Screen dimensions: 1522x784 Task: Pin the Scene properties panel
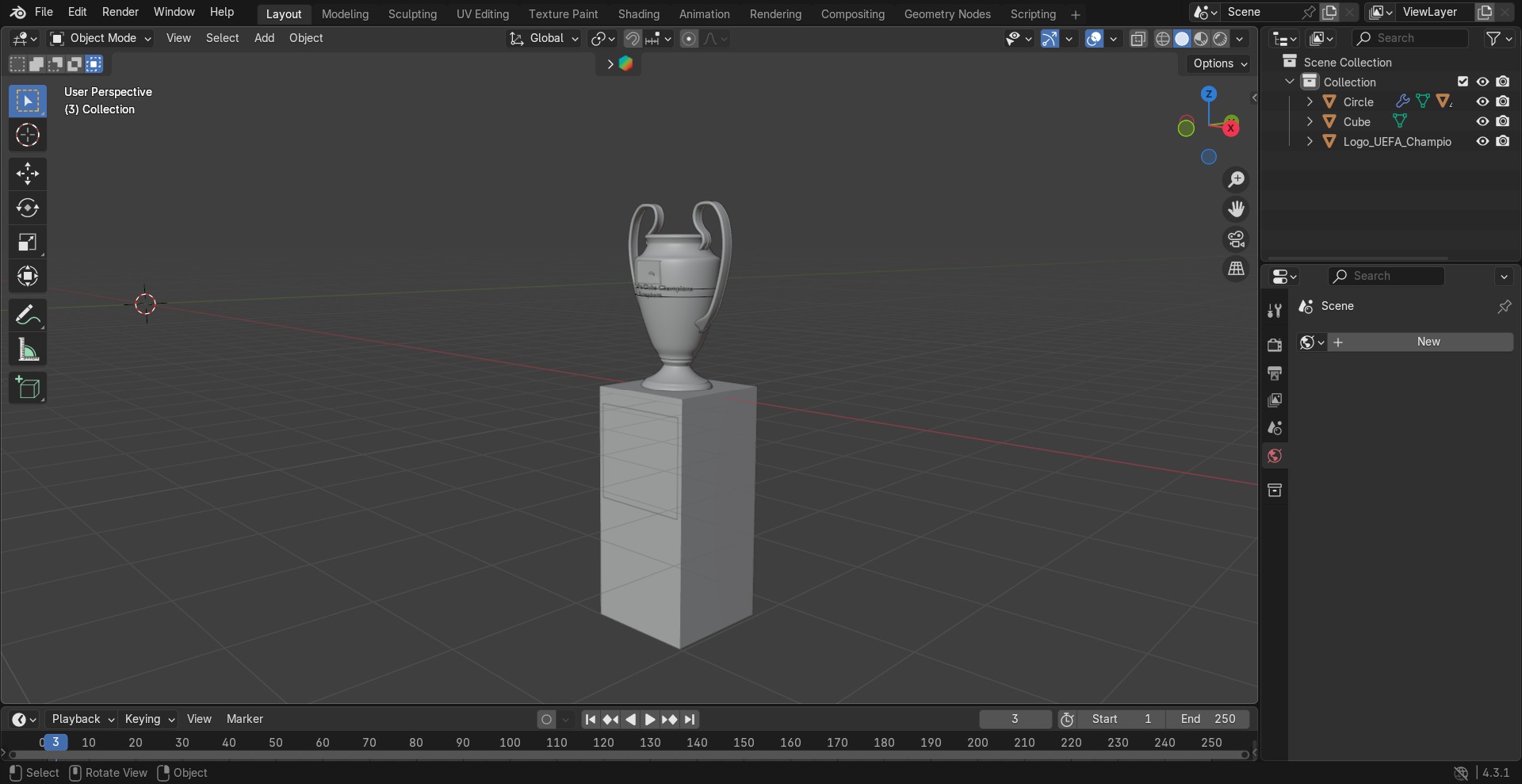click(x=1504, y=306)
